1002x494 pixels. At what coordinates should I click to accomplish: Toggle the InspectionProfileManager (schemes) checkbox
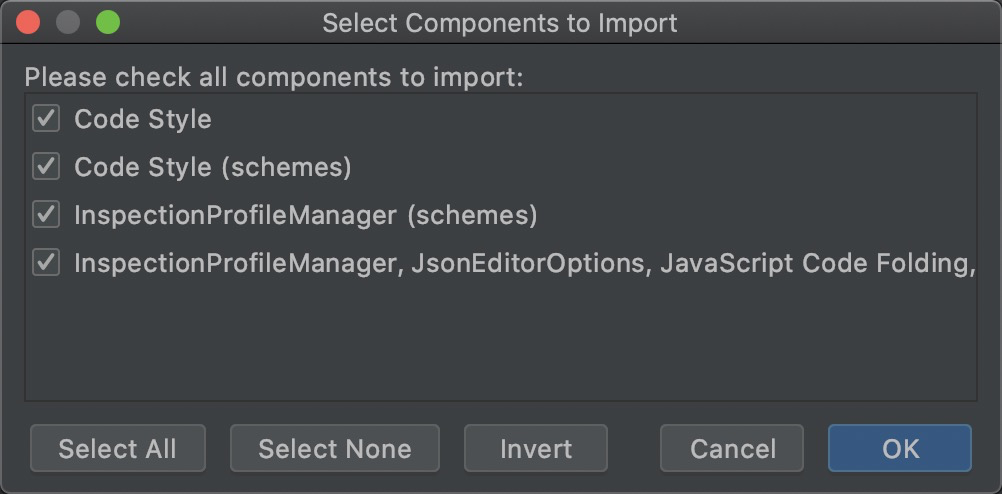pyautogui.click(x=46, y=215)
